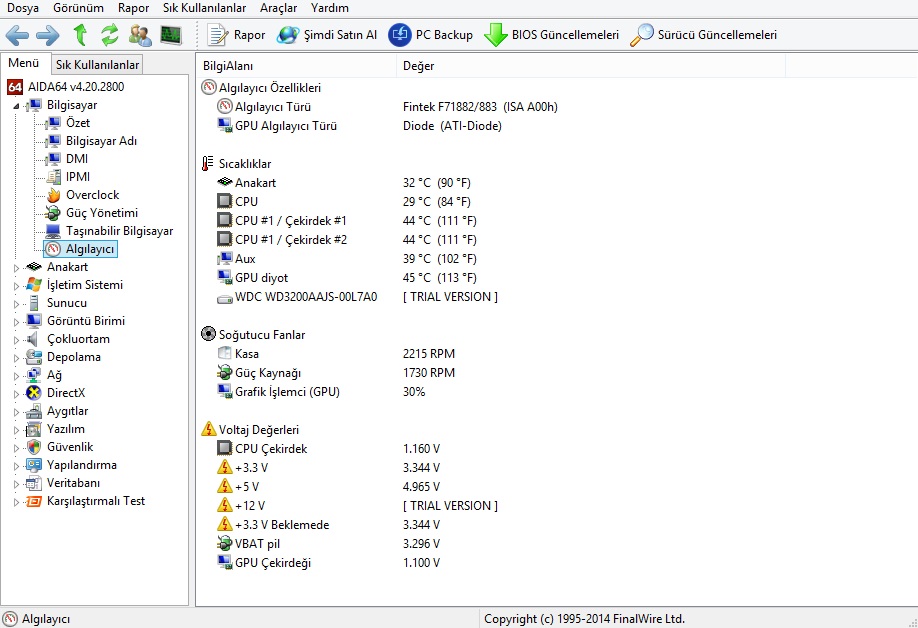
Task: Click the Veritabanı icon in tree
Action: click(34, 483)
